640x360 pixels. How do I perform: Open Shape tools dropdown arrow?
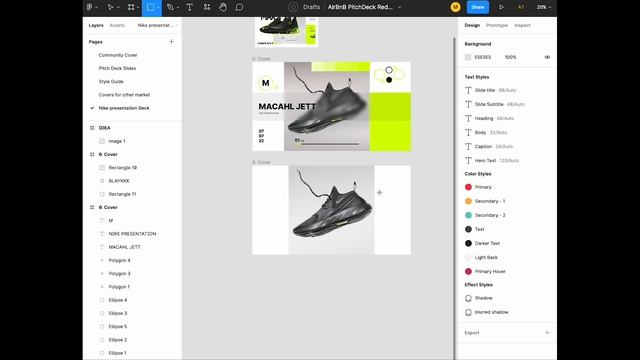[x=158, y=7]
